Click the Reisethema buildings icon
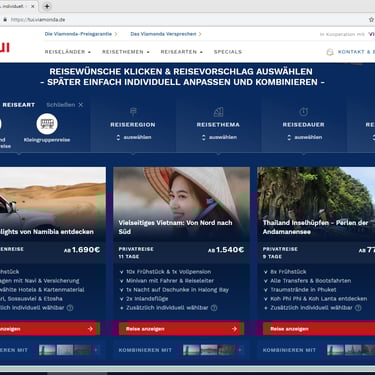Image resolution: width=375 pixels, height=375 pixels. click(218, 112)
